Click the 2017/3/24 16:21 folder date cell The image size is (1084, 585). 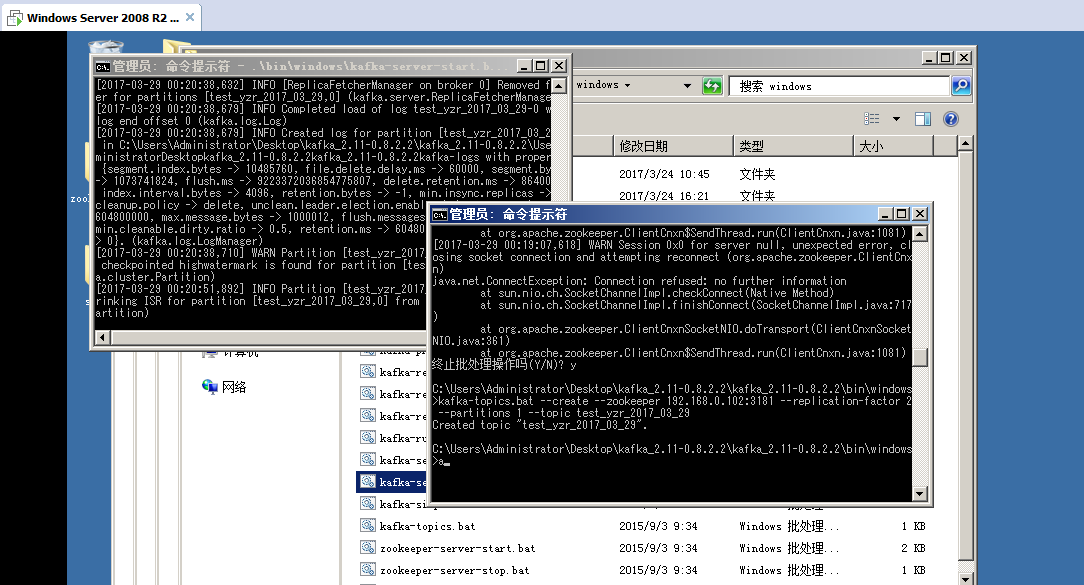pyautogui.click(x=664, y=196)
